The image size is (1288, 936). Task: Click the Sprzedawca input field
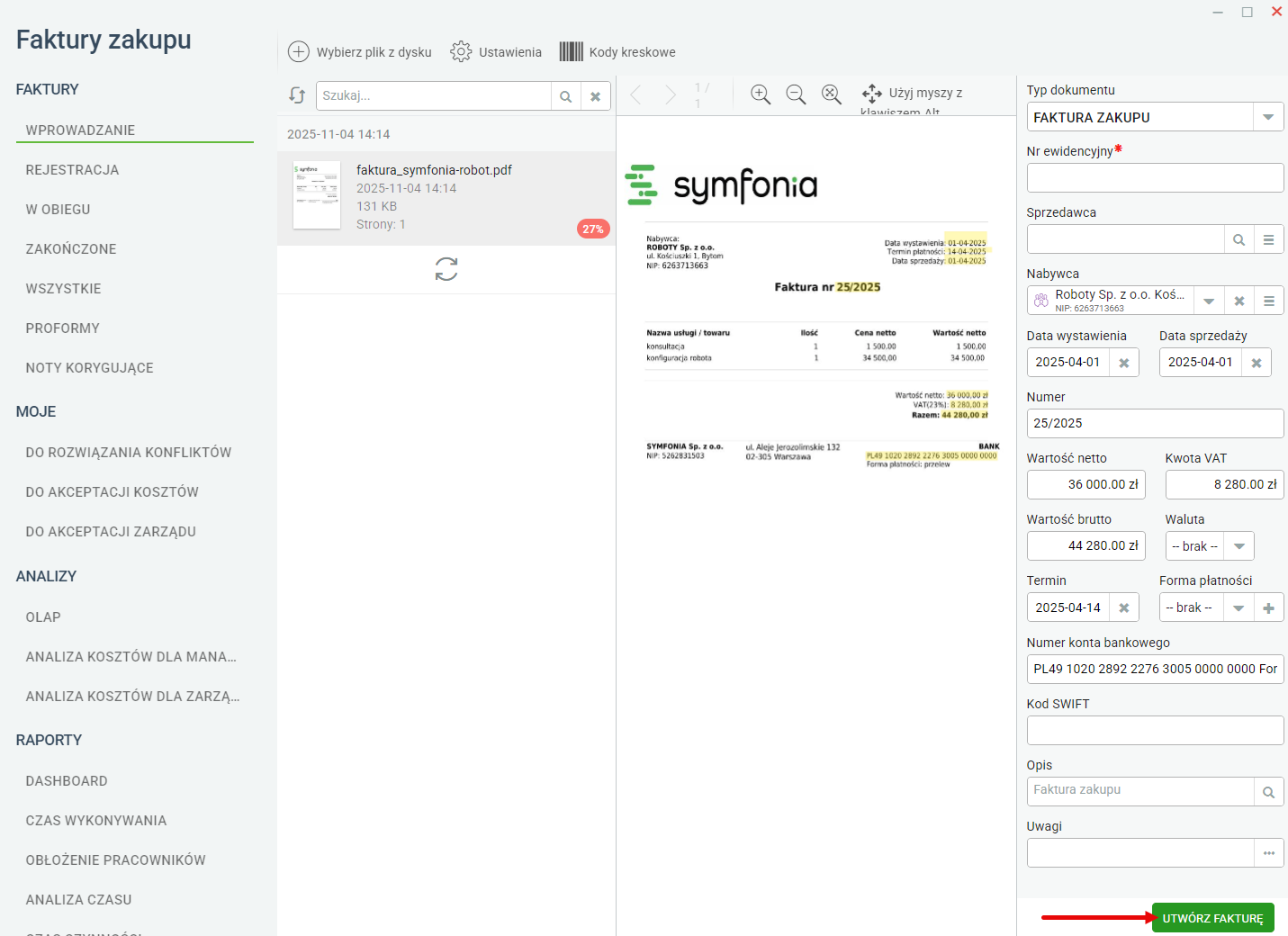[1125, 239]
